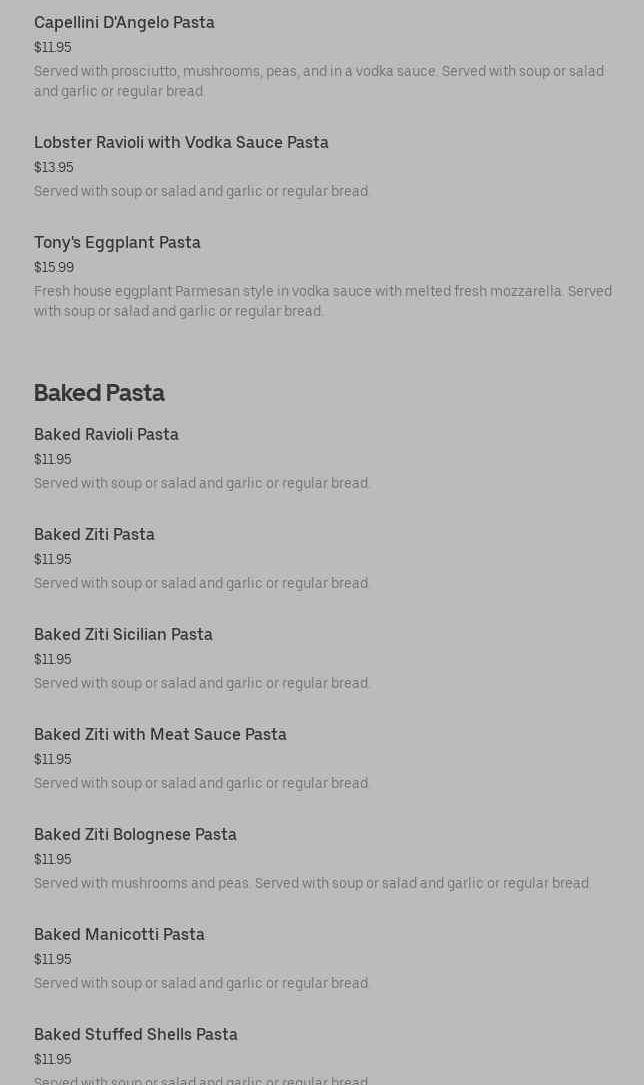The height and width of the screenshot is (1085, 644).
Task: Click the price under Baked Ravioli Pasta
Action: tap(53, 459)
